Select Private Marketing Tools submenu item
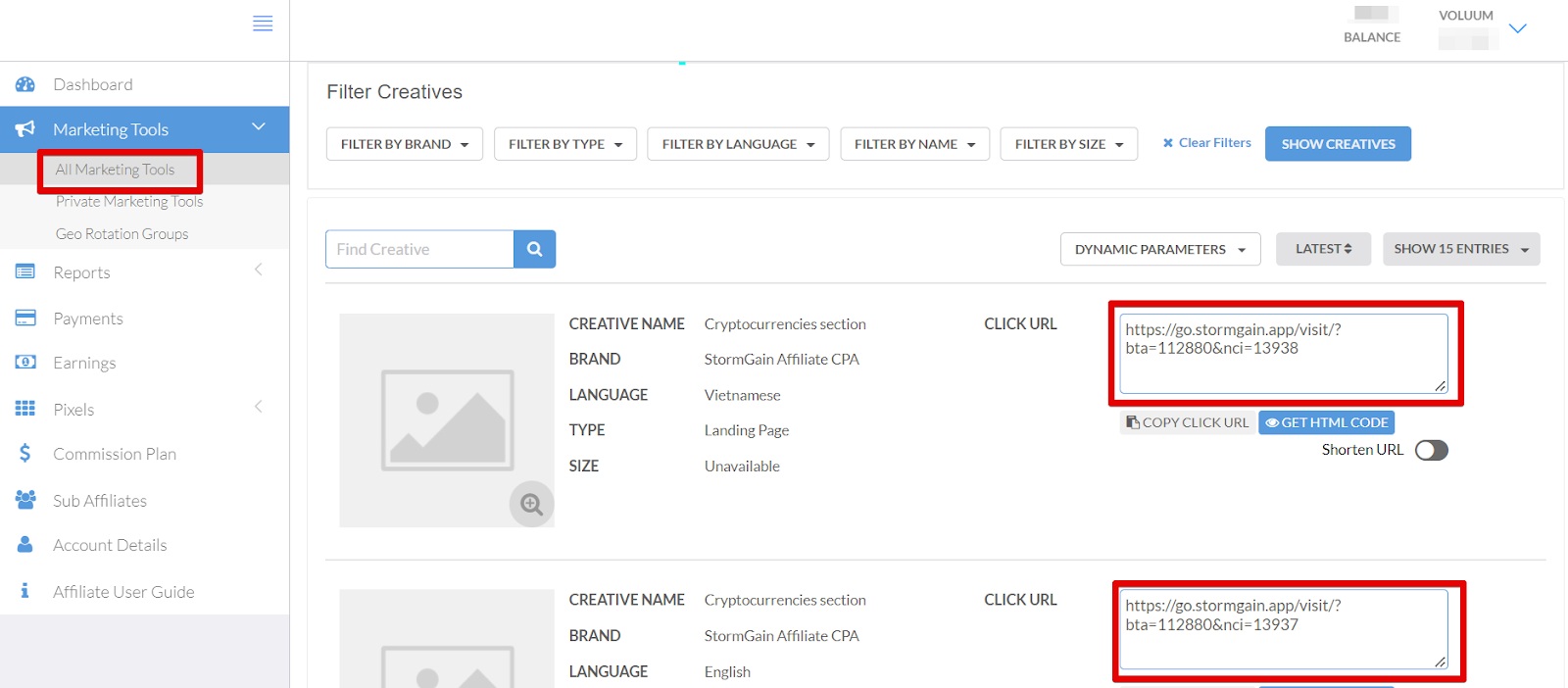The height and width of the screenshot is (688, 1568). tap(129, 202)
